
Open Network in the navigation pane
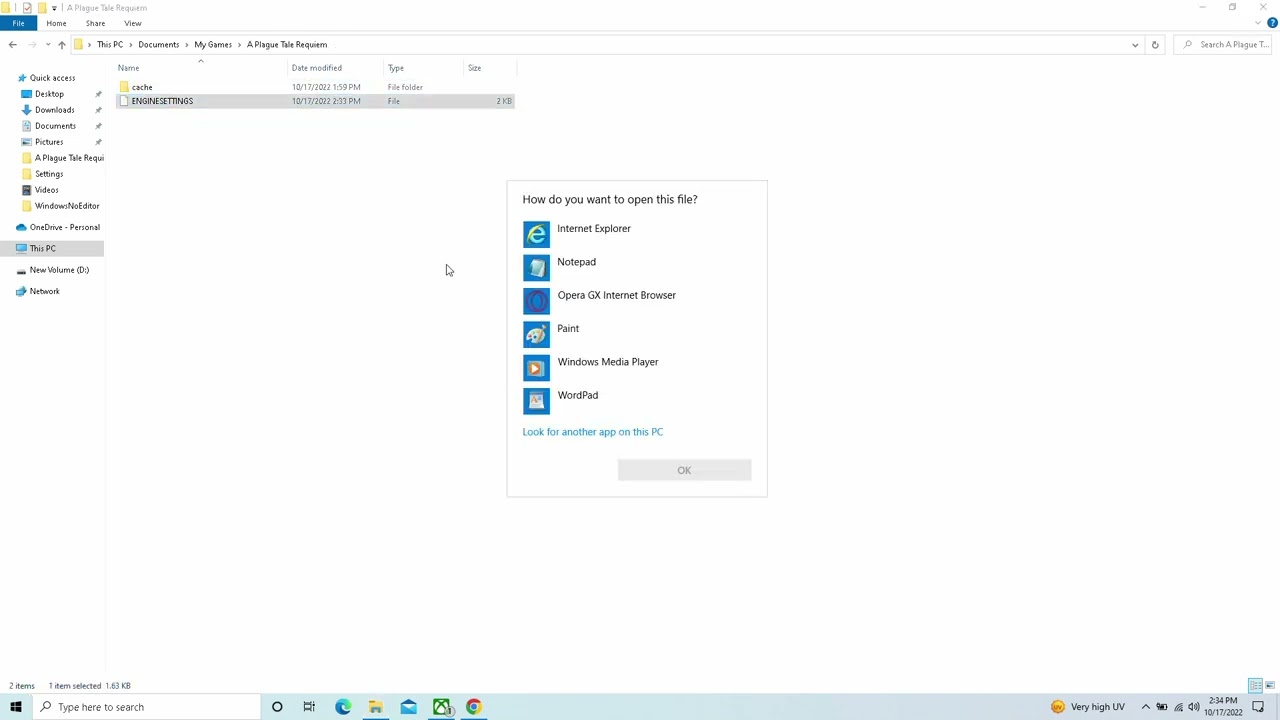pos(44,291)
